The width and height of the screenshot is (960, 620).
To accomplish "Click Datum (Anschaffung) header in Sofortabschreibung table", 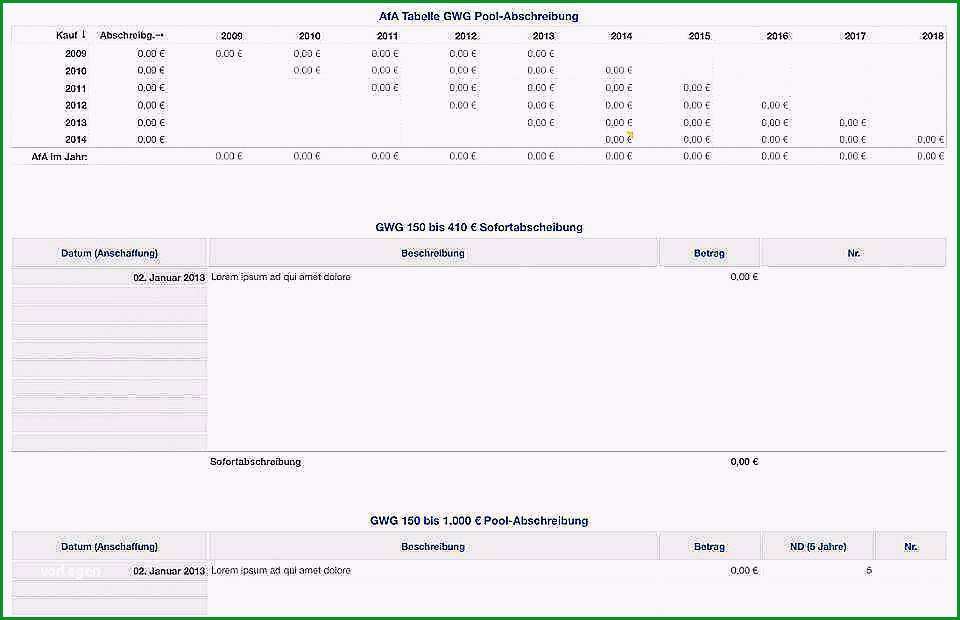I will point(109,253).
